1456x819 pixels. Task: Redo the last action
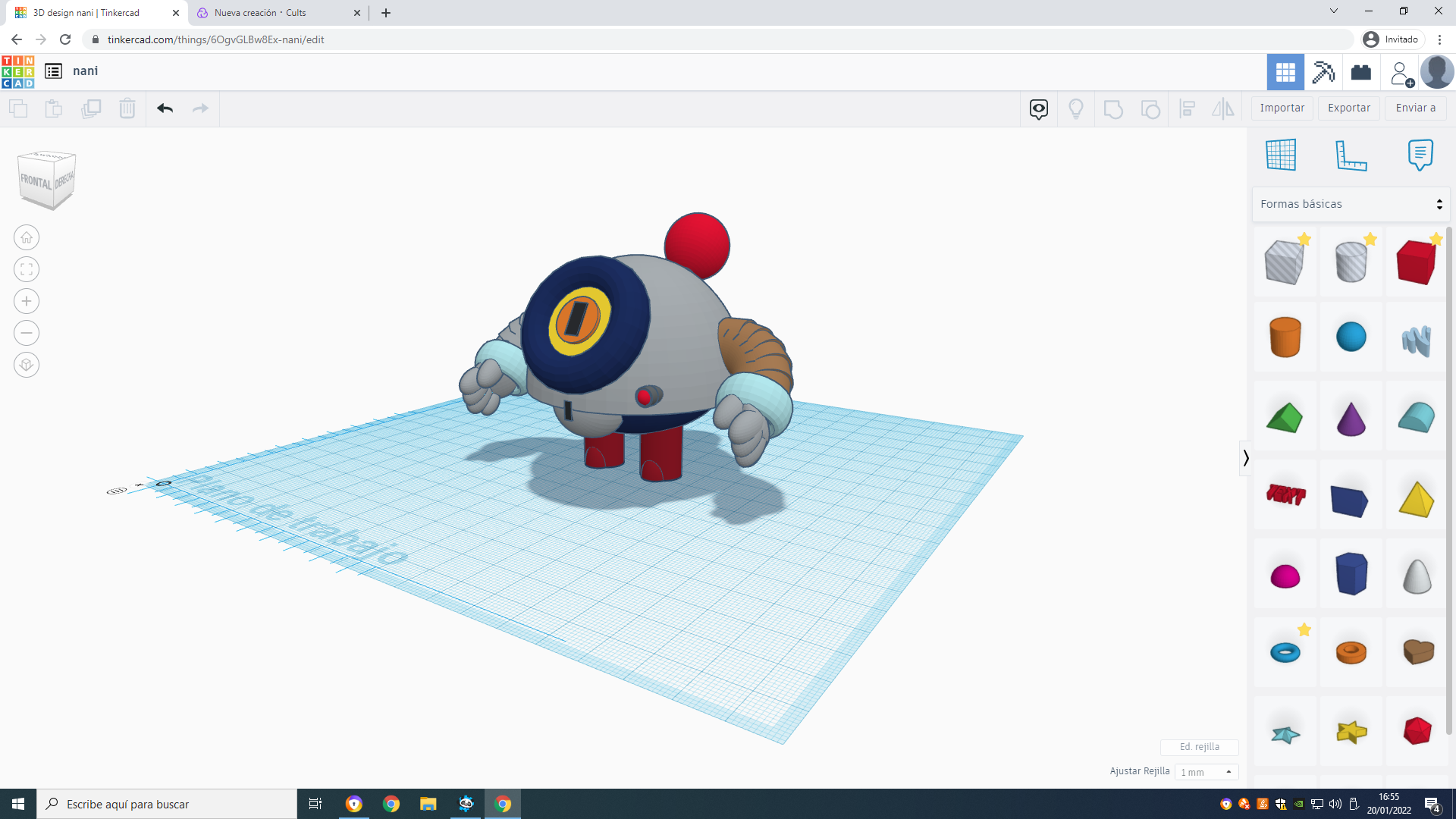199,108
